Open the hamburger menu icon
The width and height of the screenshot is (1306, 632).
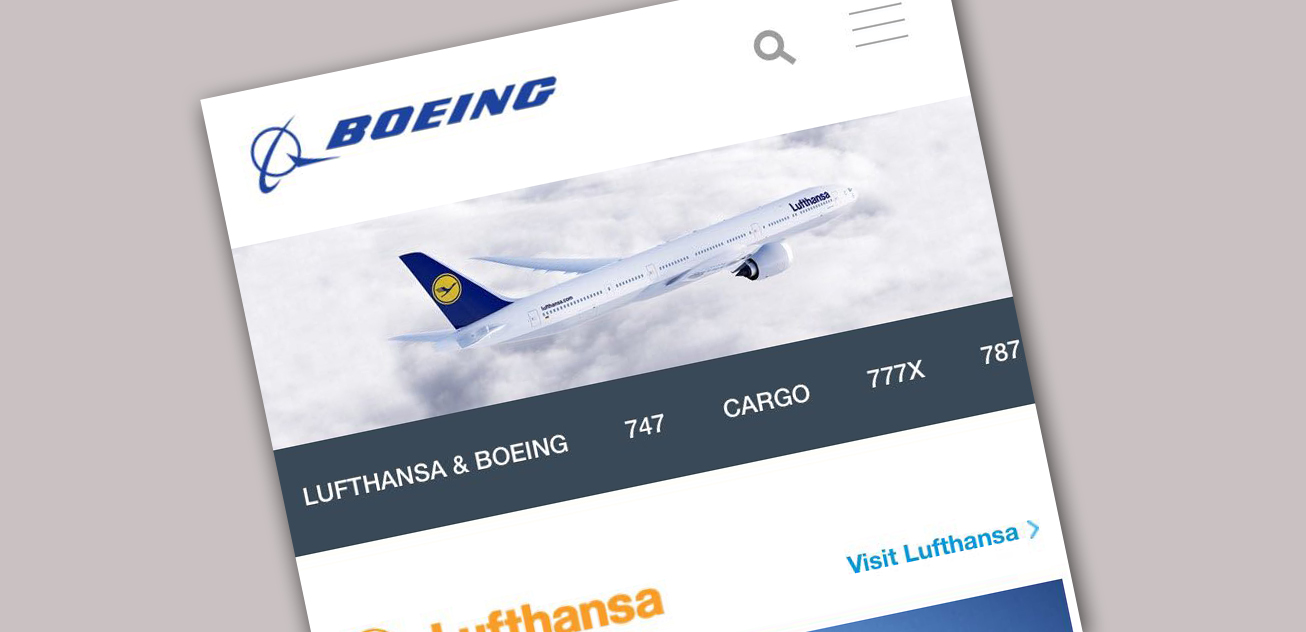click(x=879, y=24)
